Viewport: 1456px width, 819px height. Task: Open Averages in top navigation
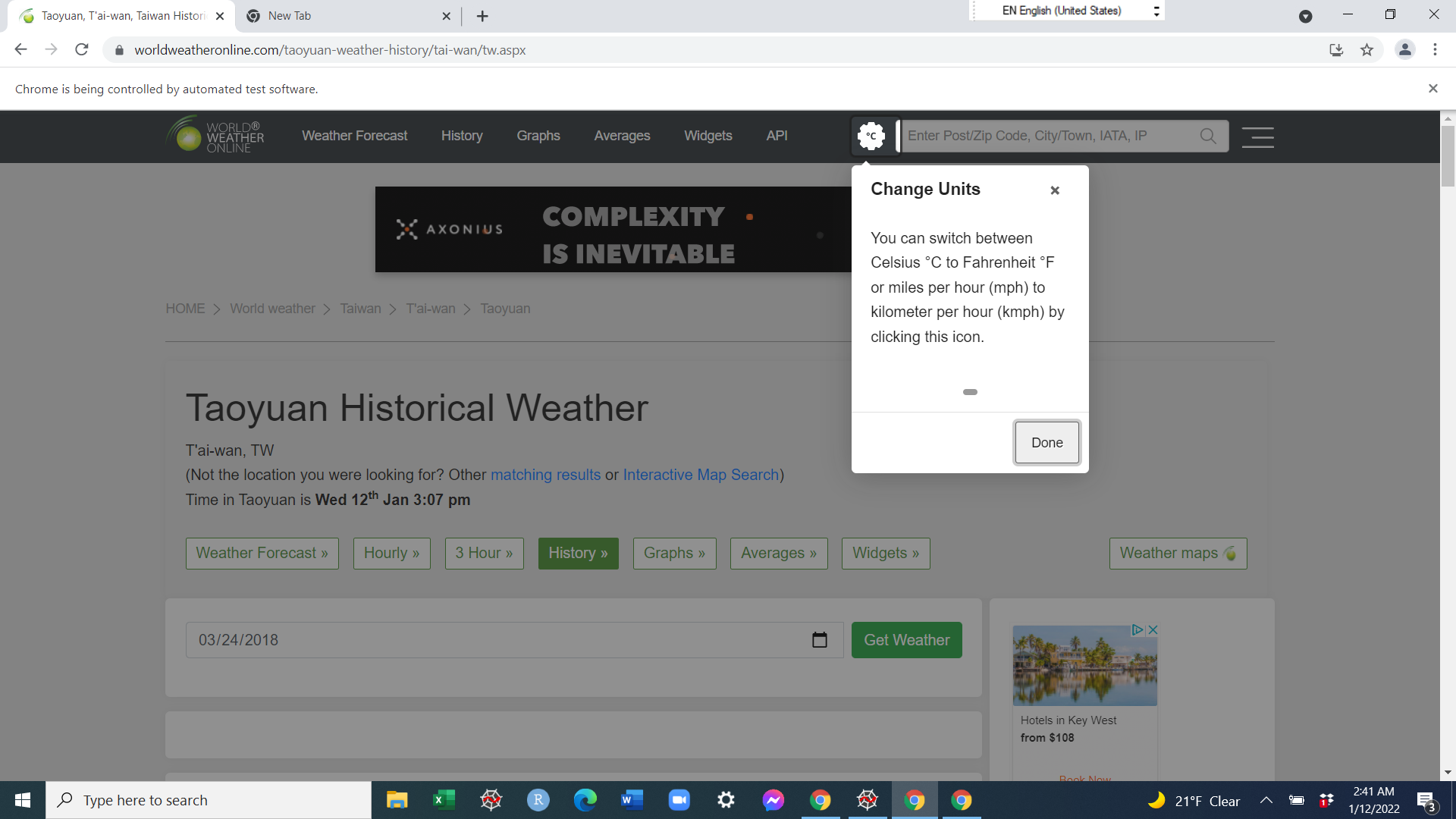click(x=622, y=136)
